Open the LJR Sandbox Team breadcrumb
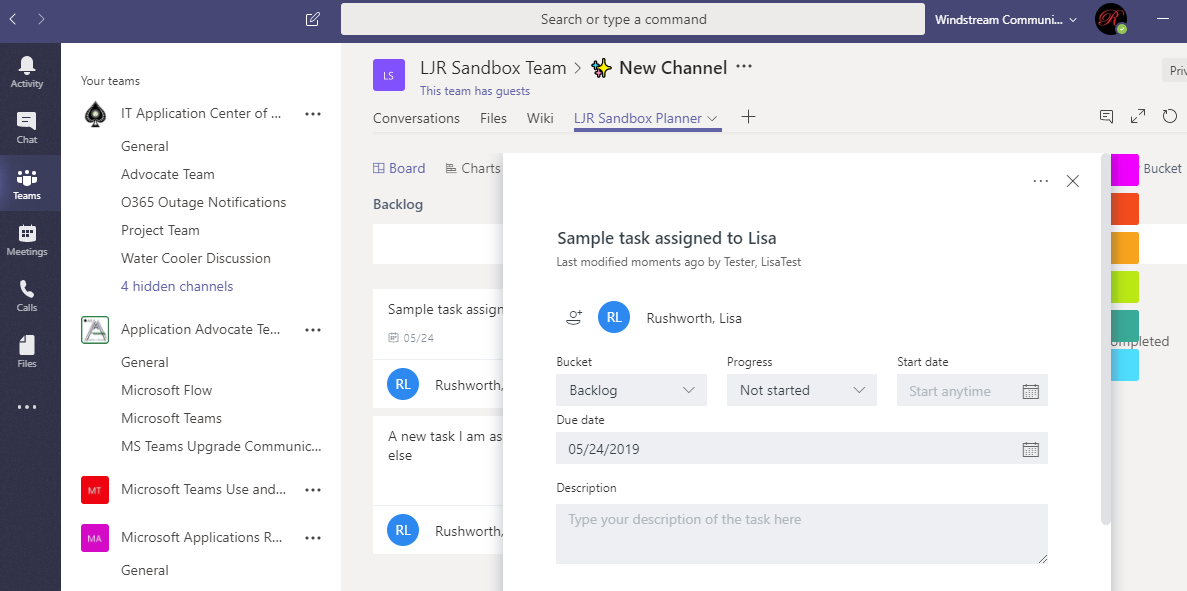This screenshot has width=1187, height=591. pyautogui.click(x=494, y=68)
